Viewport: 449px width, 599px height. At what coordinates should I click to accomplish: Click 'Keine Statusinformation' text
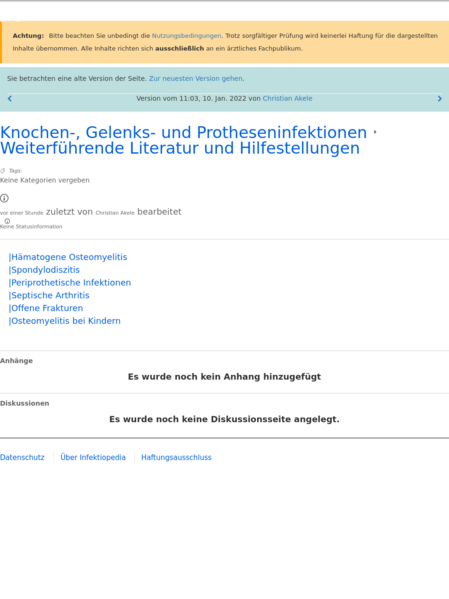31,227
